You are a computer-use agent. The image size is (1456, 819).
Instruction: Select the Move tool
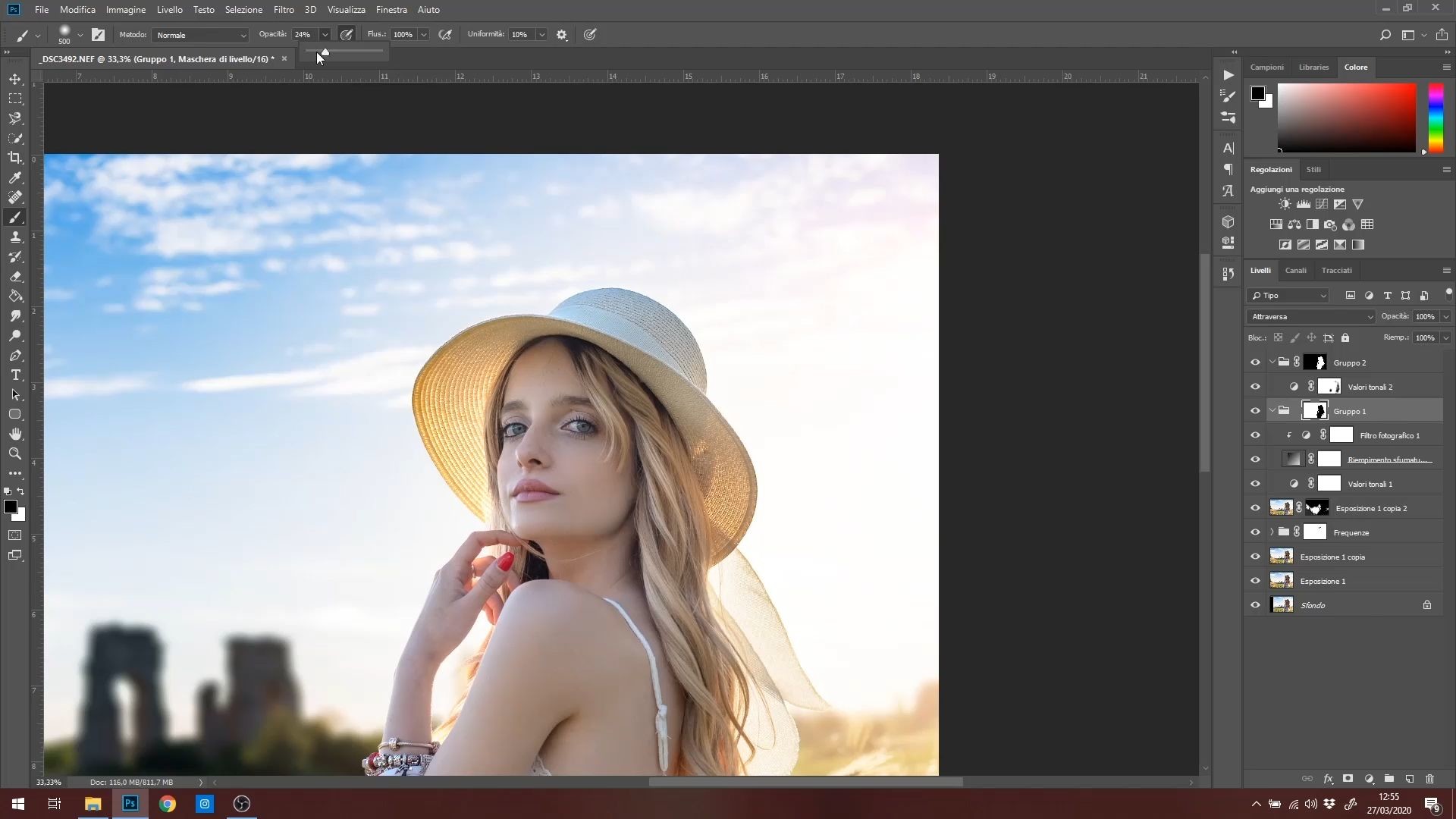(x=15, y=79)
